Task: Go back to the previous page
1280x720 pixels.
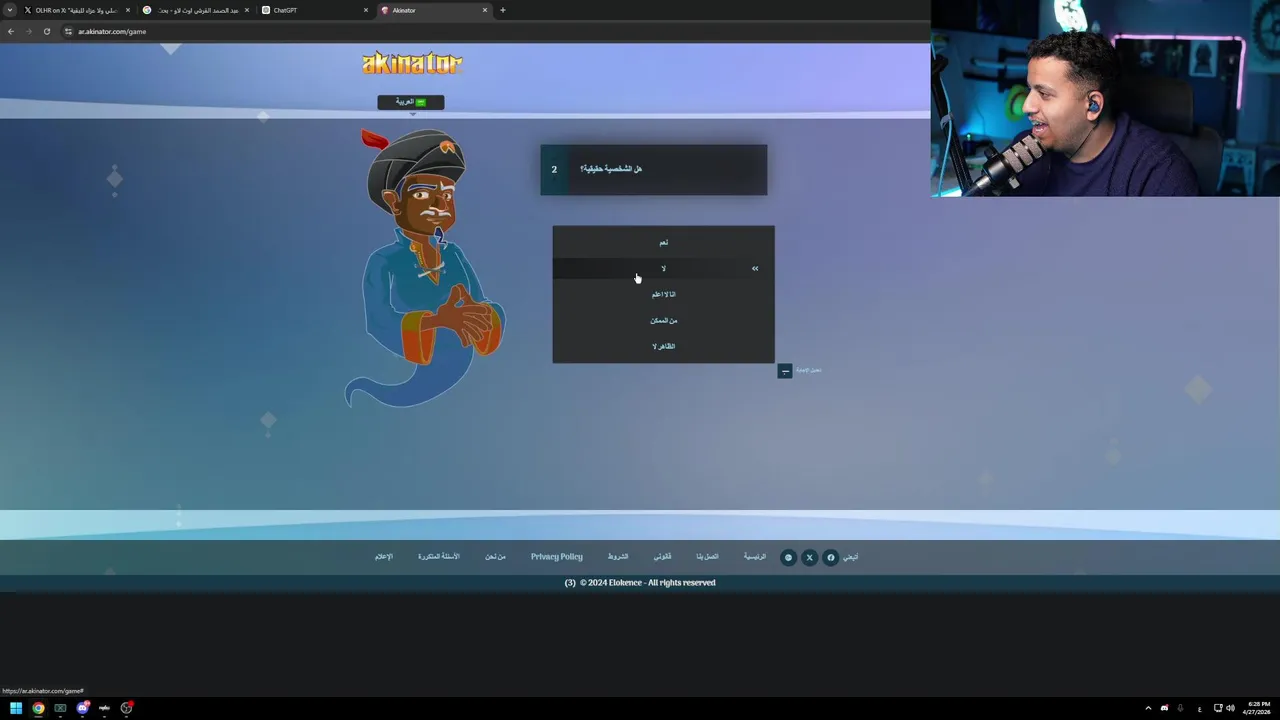Action: pyautogui.click(x=10, y=31)
